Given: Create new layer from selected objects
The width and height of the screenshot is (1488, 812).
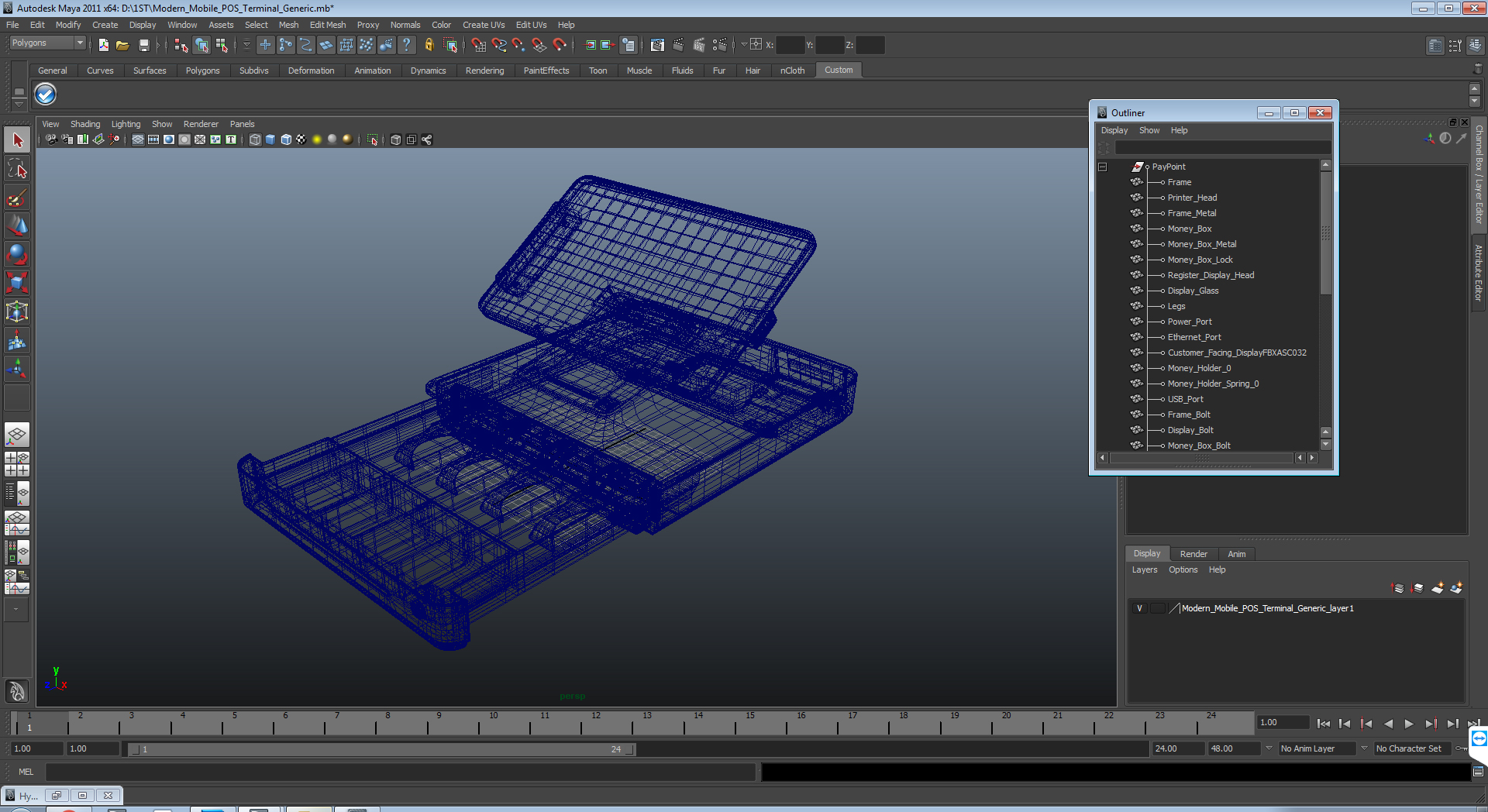Looking at the screenshot, I should click(x=1456, y=588).
